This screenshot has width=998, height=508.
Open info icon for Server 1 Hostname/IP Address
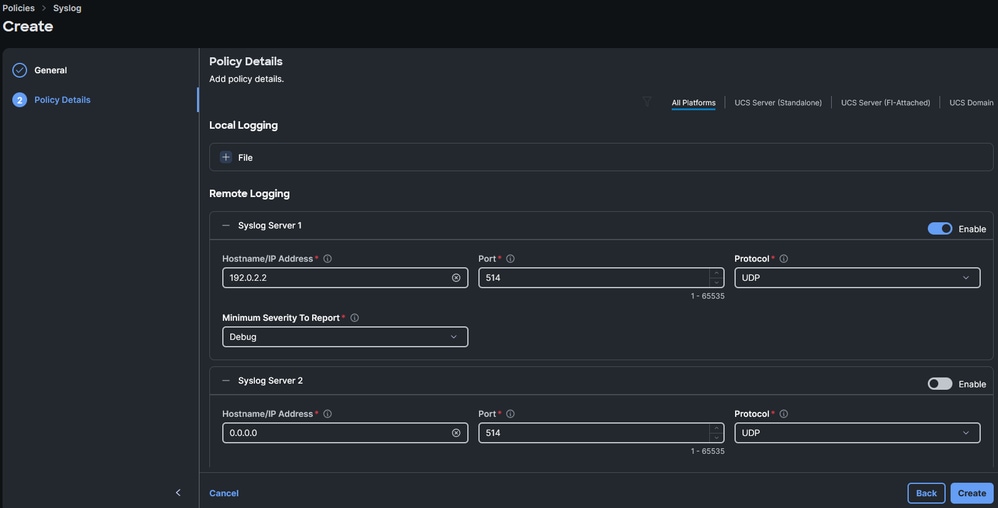(x=327, y=258)
